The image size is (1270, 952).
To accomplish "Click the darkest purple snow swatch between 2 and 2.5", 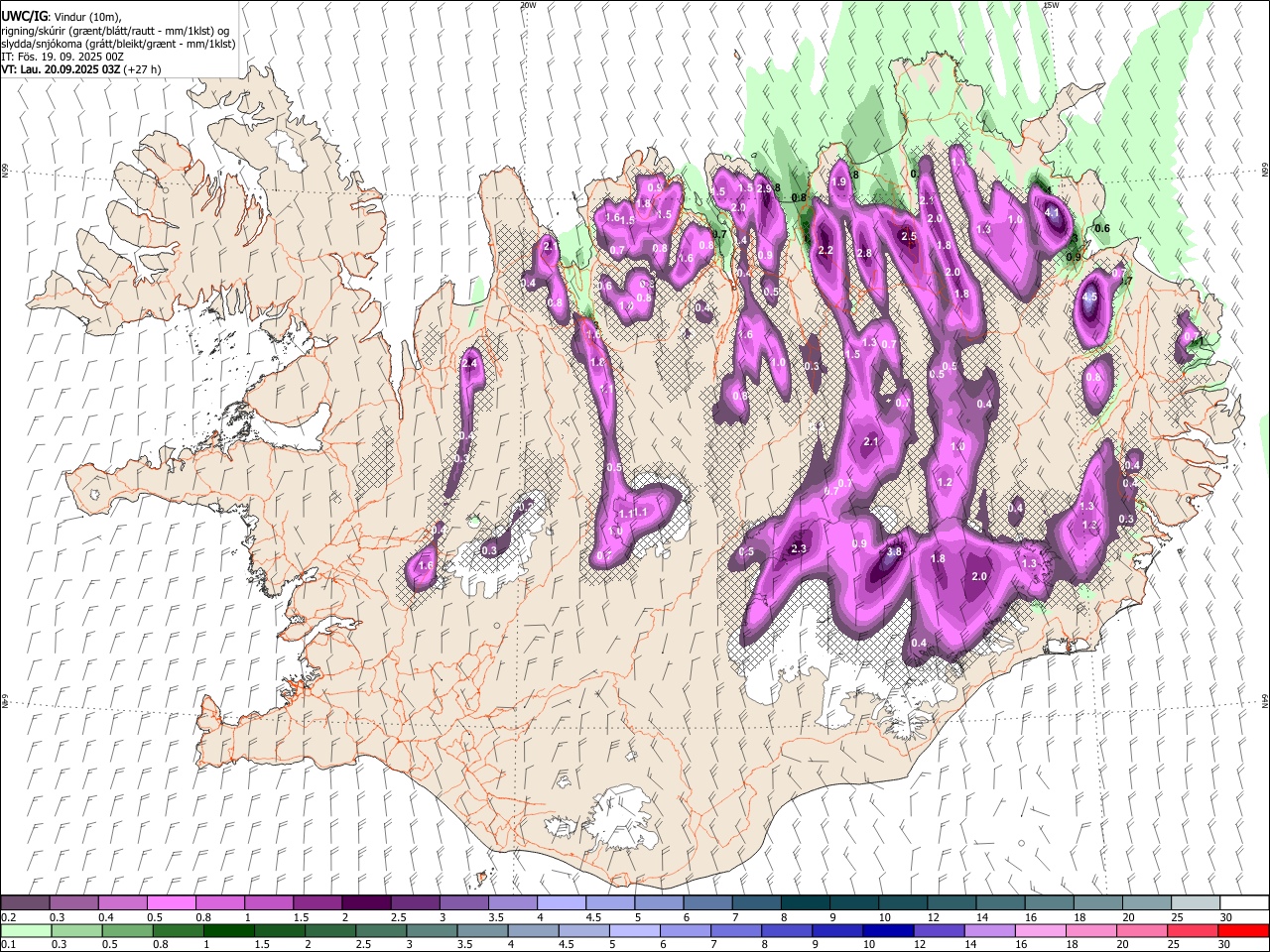I will pos(366,903).
